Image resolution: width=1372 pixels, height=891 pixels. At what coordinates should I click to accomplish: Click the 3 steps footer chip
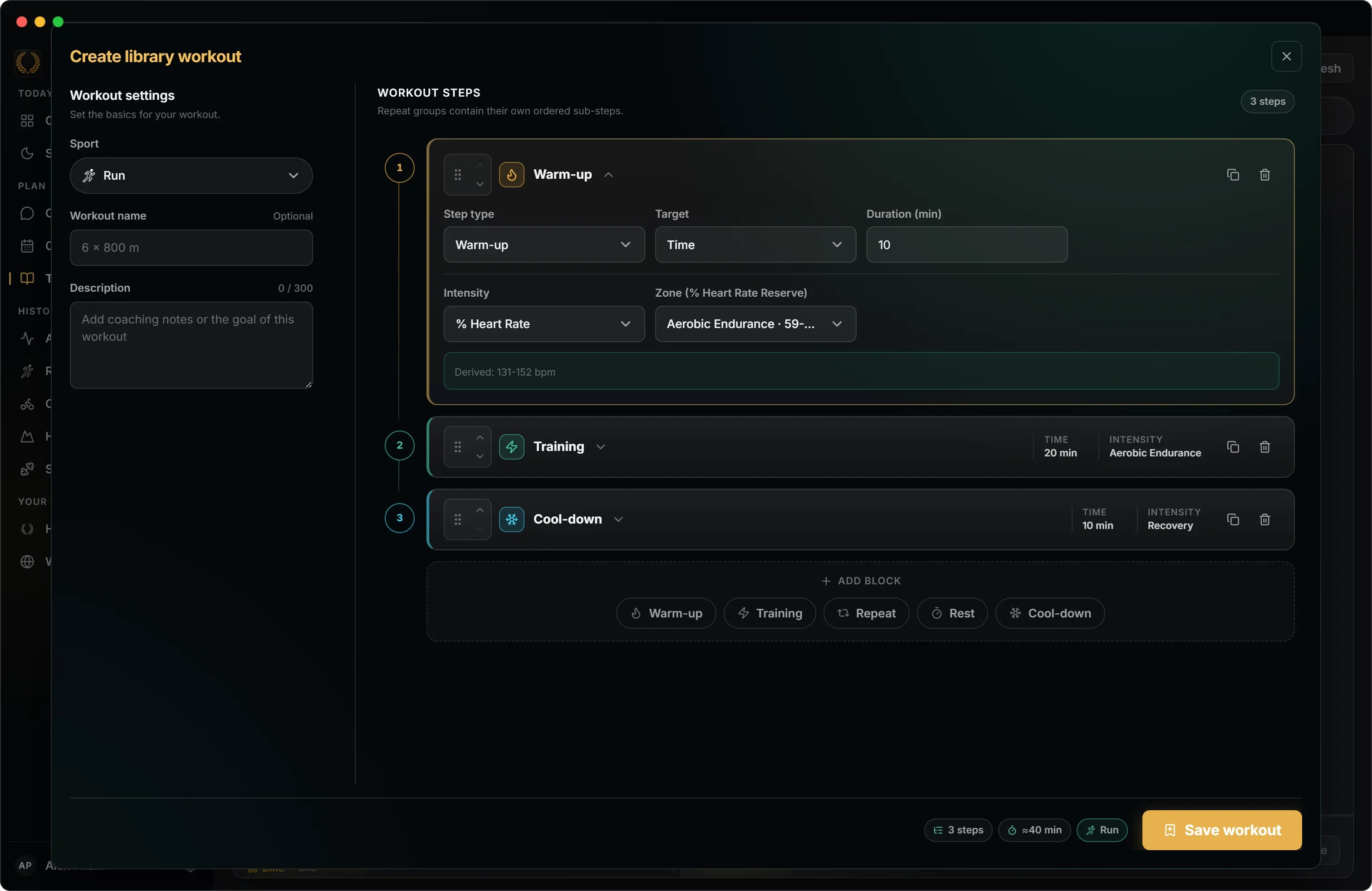957,830
